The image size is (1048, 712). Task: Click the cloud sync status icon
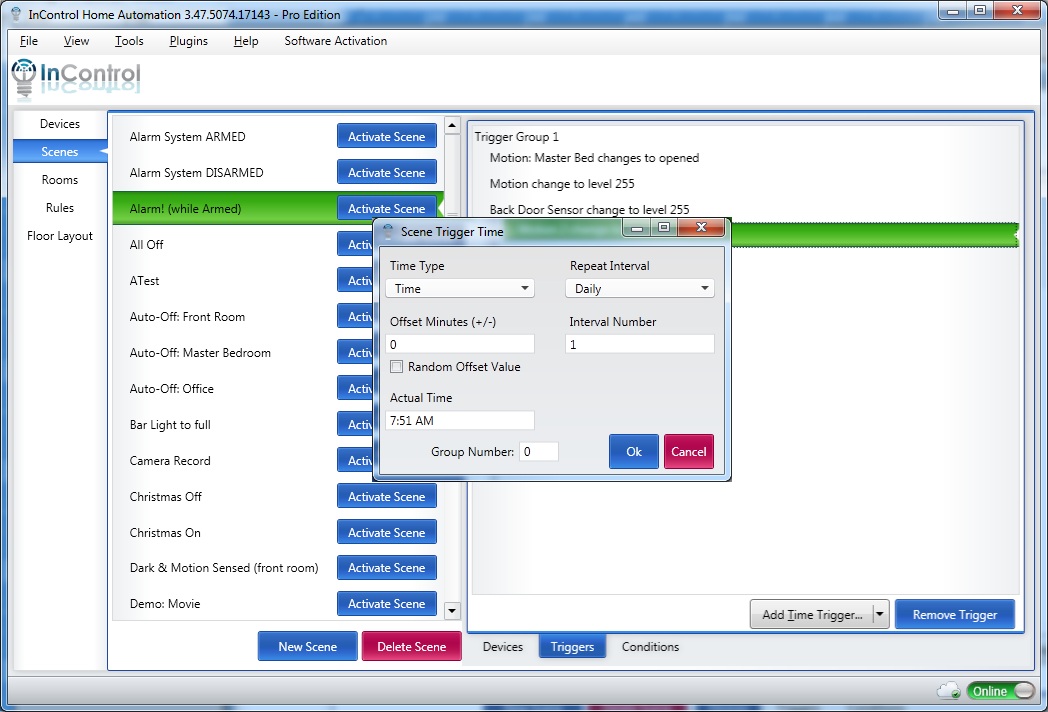coord(949,690)
